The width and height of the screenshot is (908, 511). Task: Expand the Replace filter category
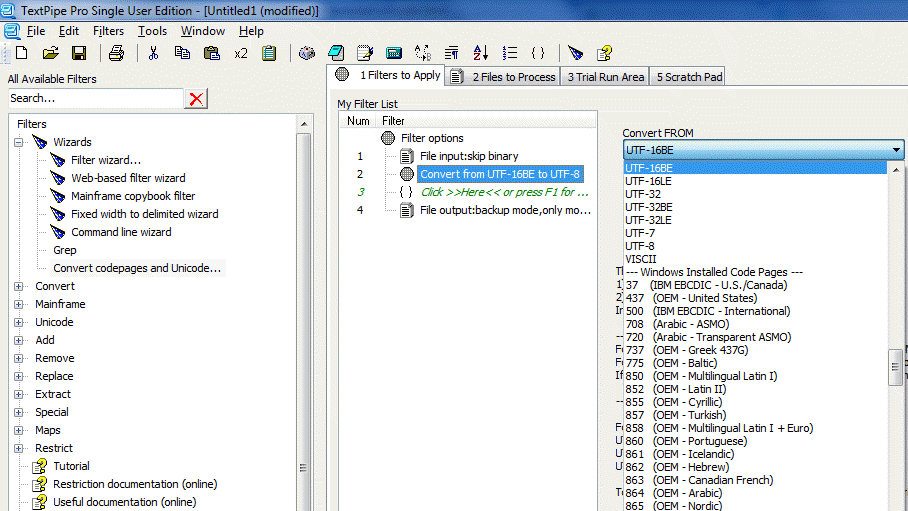tap(19, 376)
